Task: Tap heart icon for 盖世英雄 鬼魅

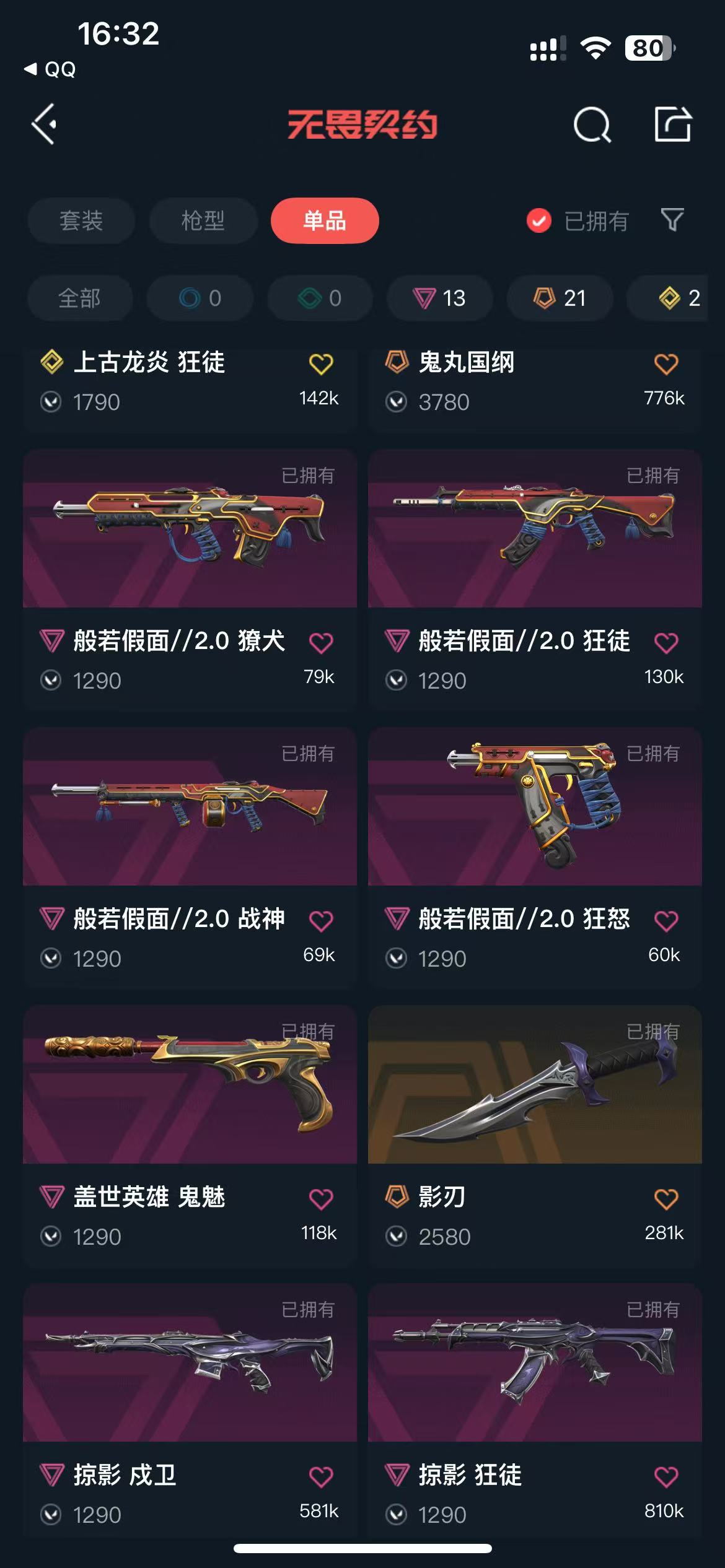Action: 321,1198
